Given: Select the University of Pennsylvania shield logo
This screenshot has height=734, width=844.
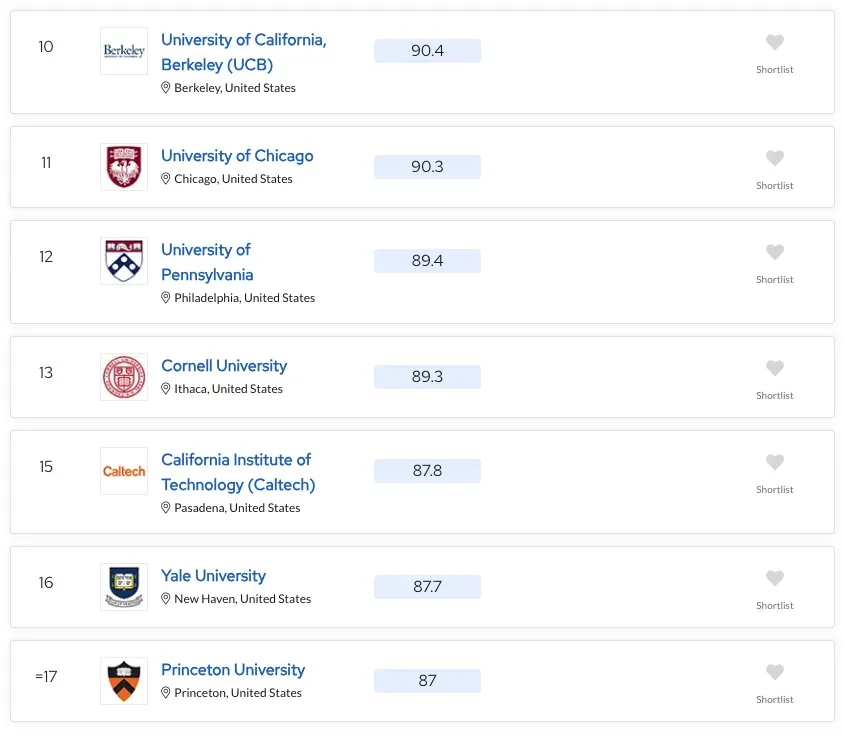Looking at the screenshot, I should pyautogui.click(x=124, y=261).
